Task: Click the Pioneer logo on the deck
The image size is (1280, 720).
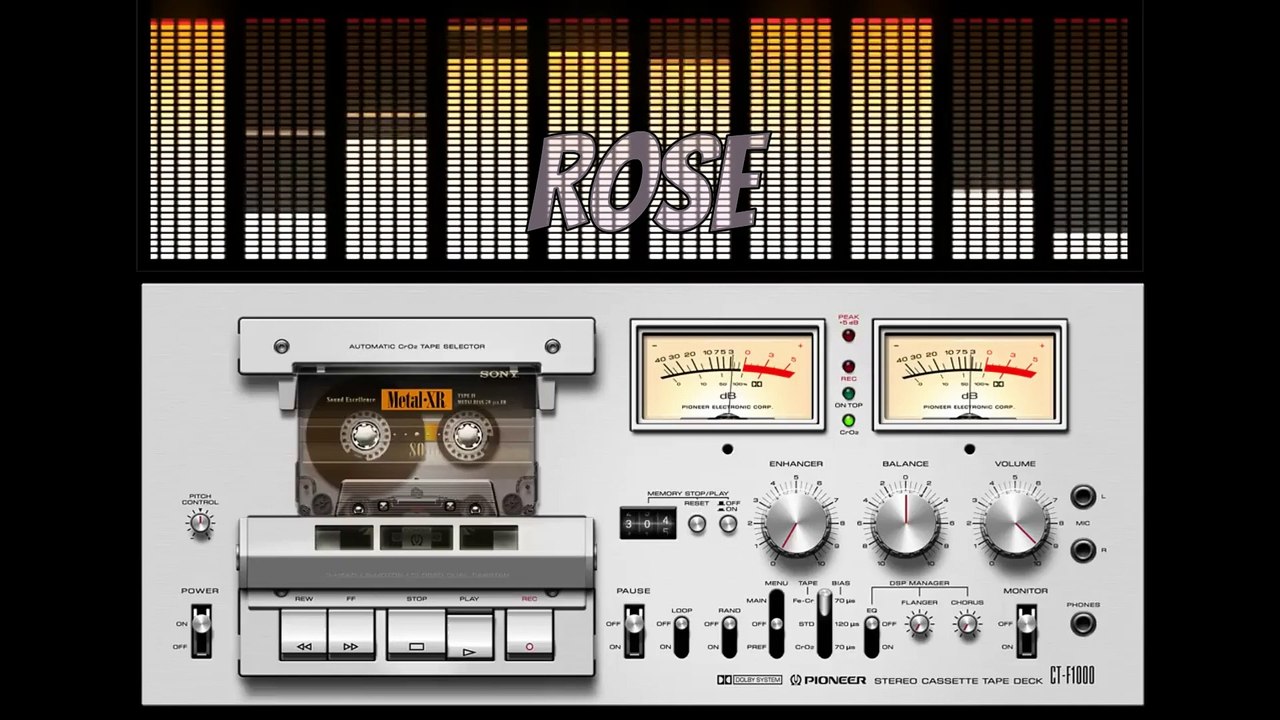Action: 827,680
